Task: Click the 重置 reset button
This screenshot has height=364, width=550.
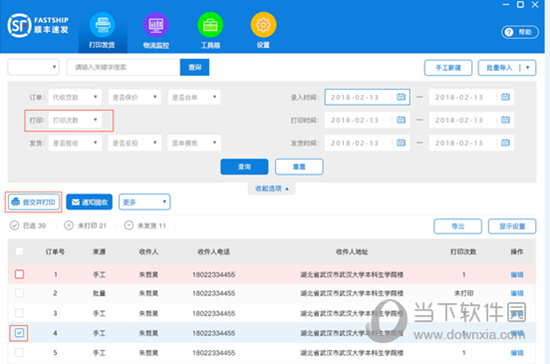Action: tap(299, 167)
